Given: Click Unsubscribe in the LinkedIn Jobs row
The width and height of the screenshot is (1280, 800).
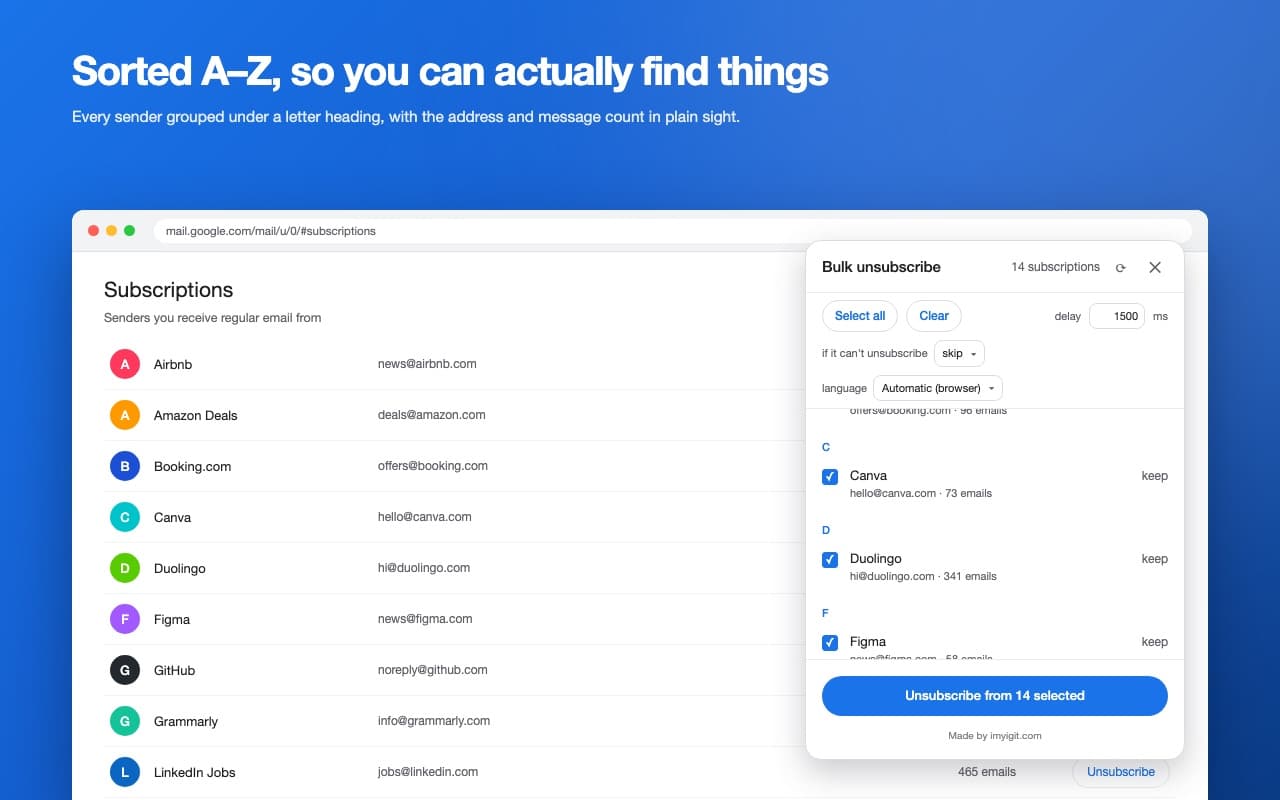Looking at the screenshot, I should click(x=1121, y=772).
